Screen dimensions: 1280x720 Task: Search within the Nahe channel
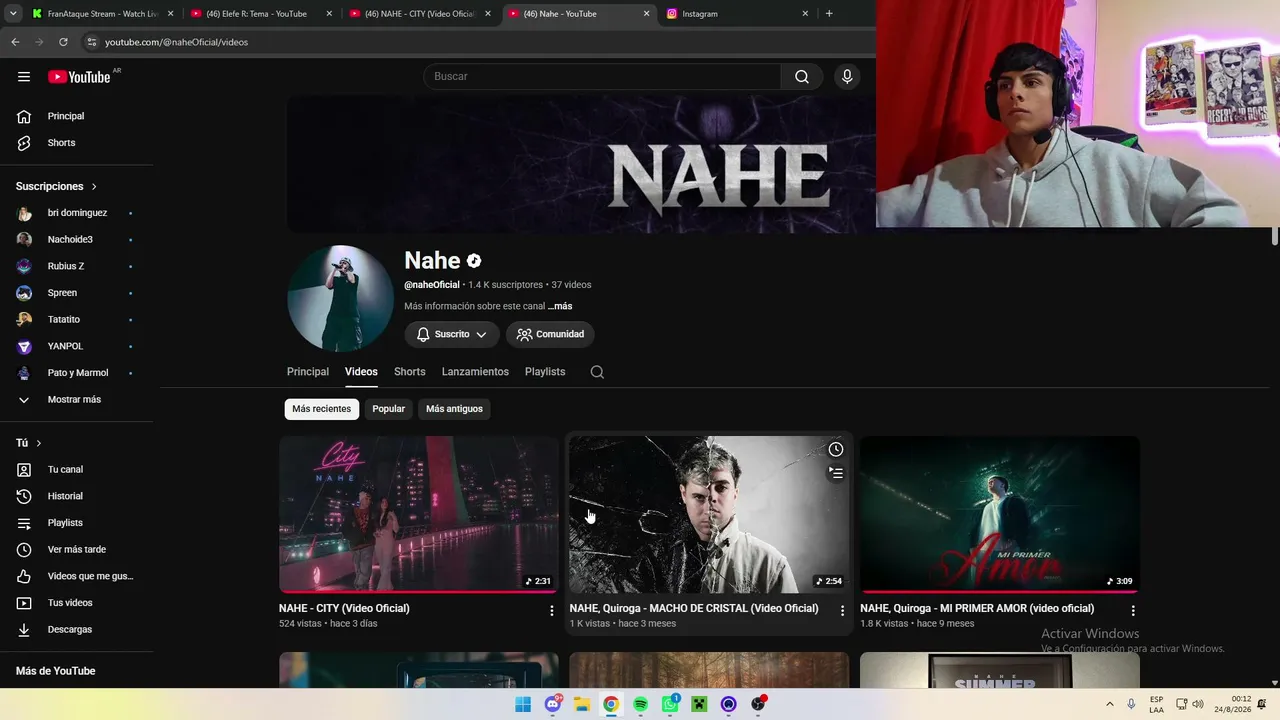coord(597,372)
